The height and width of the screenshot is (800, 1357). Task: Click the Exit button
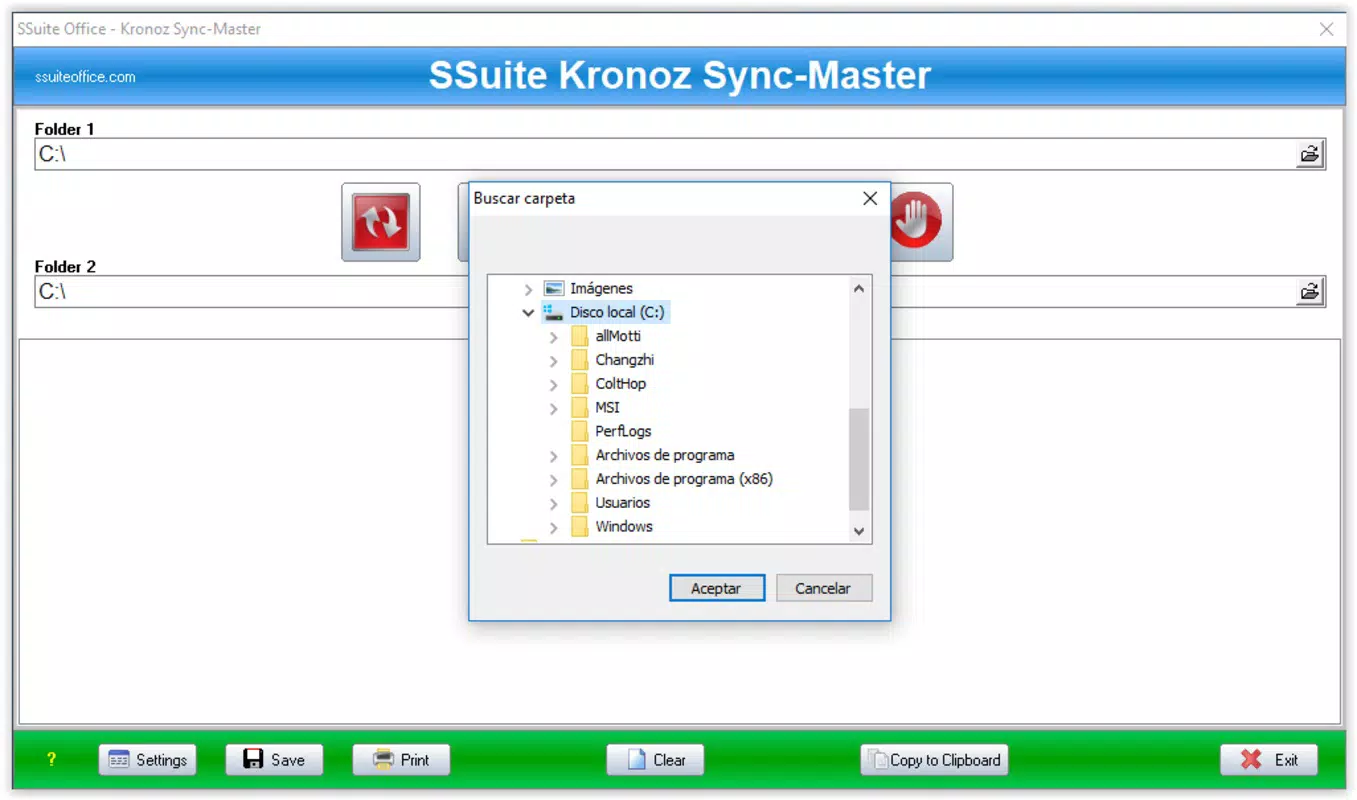pos(1269,760)
